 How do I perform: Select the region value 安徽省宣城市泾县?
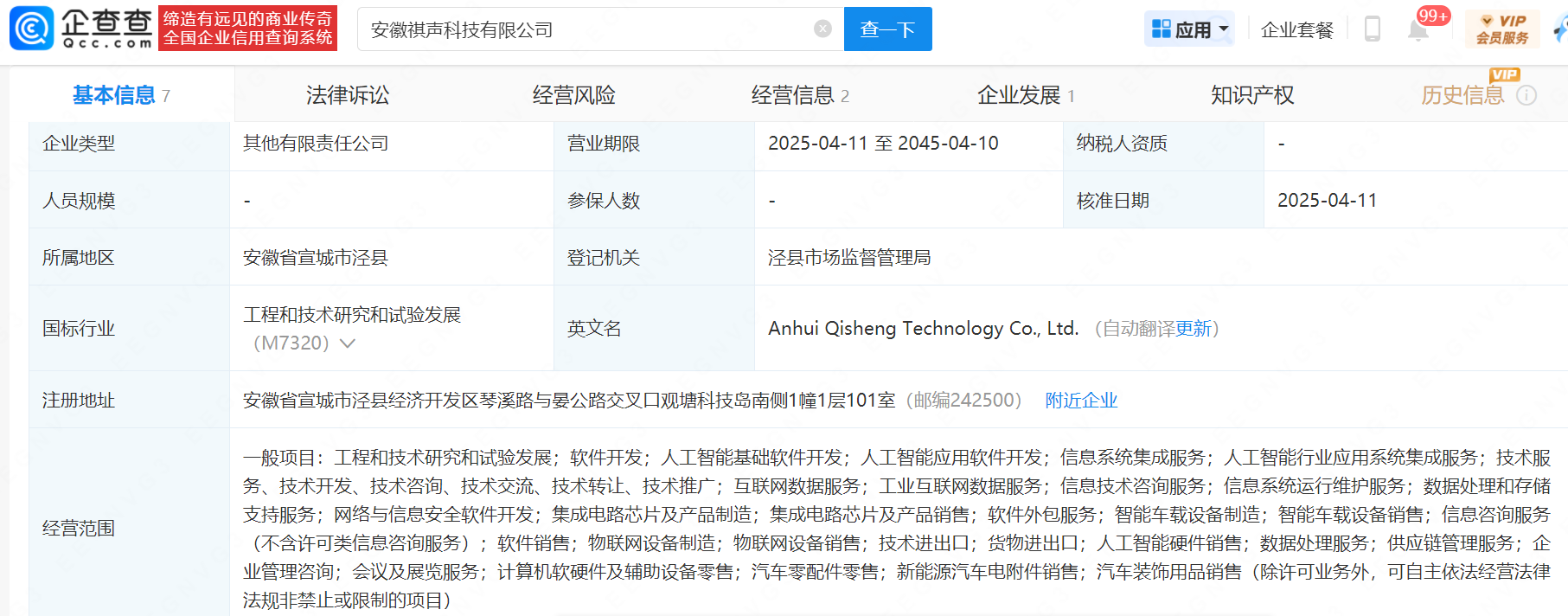316,258
